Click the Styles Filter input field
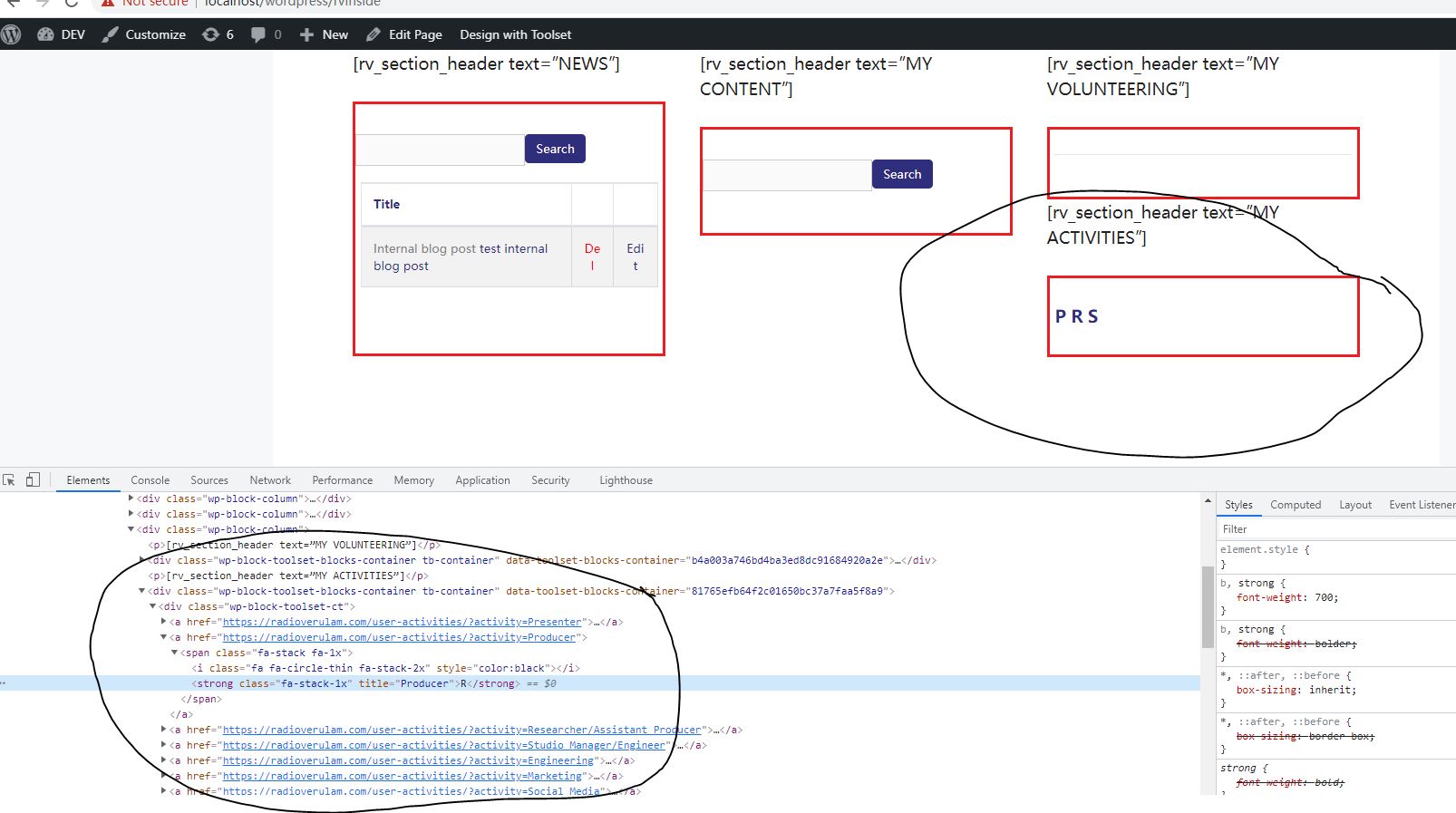Viewport: 1456px width, 813px height. point(1336,529)
